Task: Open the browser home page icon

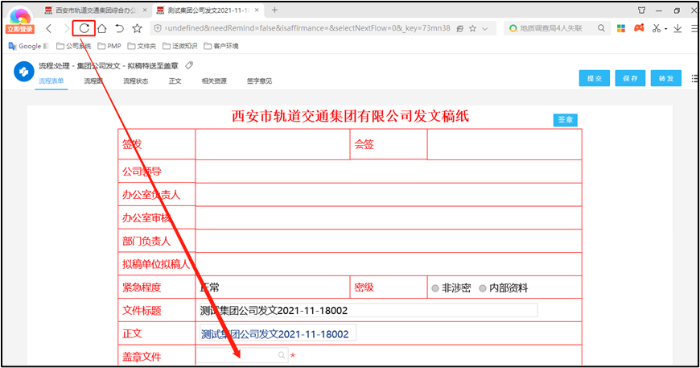Action: 102,29
